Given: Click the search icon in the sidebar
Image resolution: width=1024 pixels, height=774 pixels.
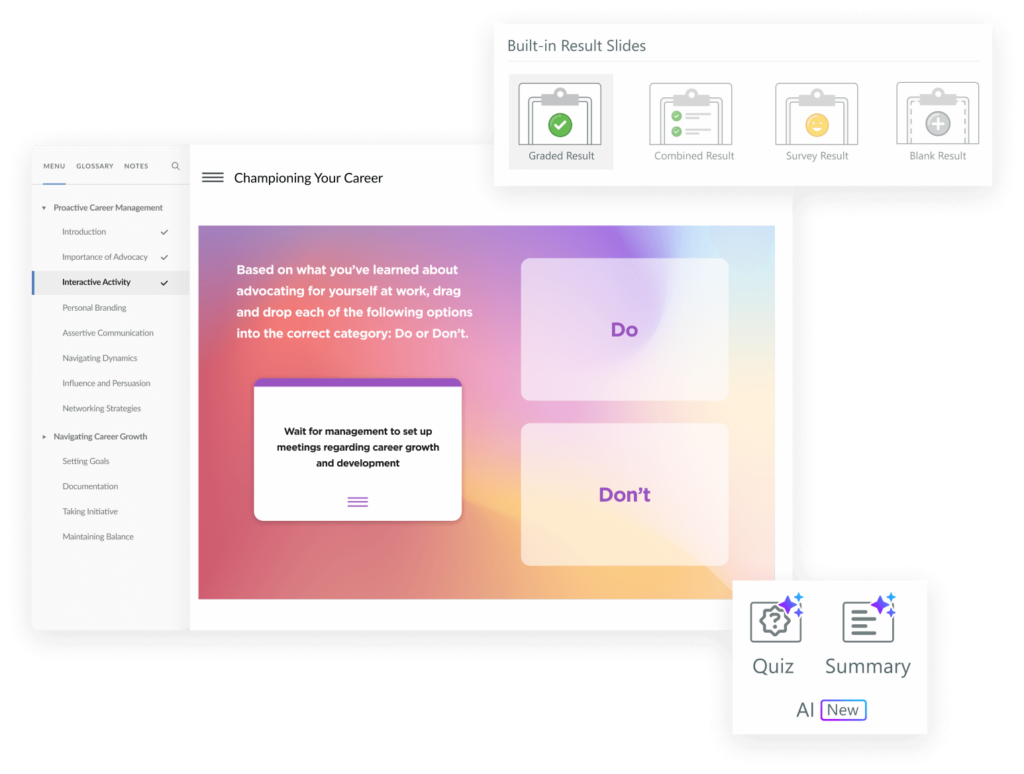Looking at the screenshot, I should click(x=175, y=166).
